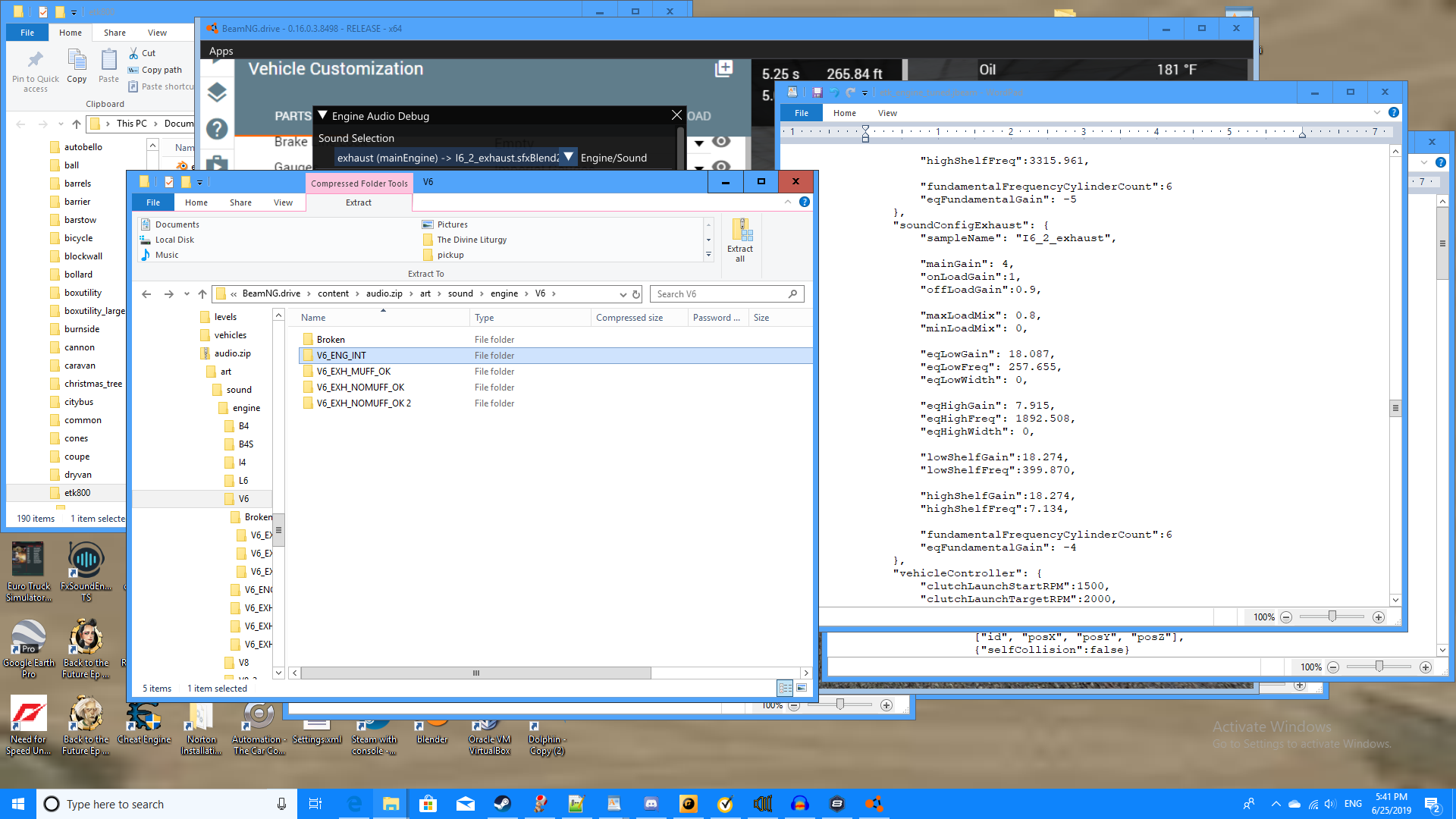This screenshot has height=819, width=1456.
Task: Collapse the V6 explorer ribbon chevron
Action: (788, 202)
